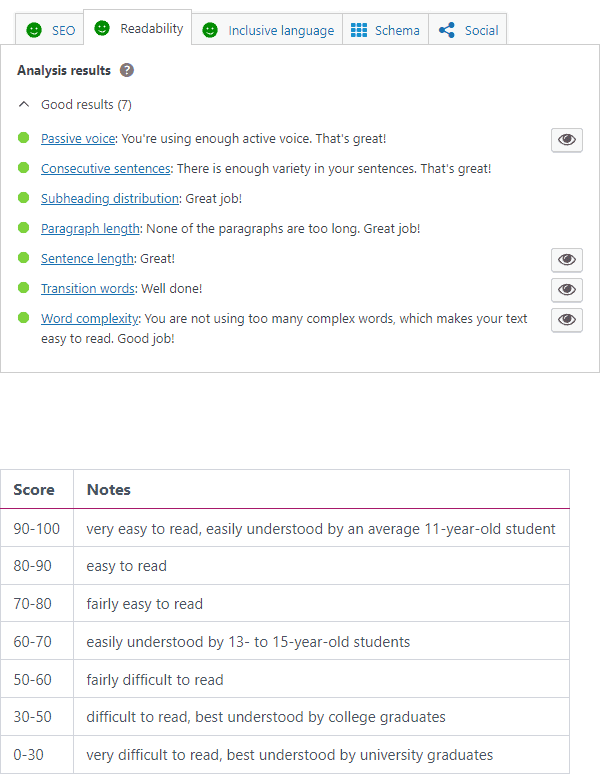Click the Social share icon

pyautogui.click(x=447, y=30)
